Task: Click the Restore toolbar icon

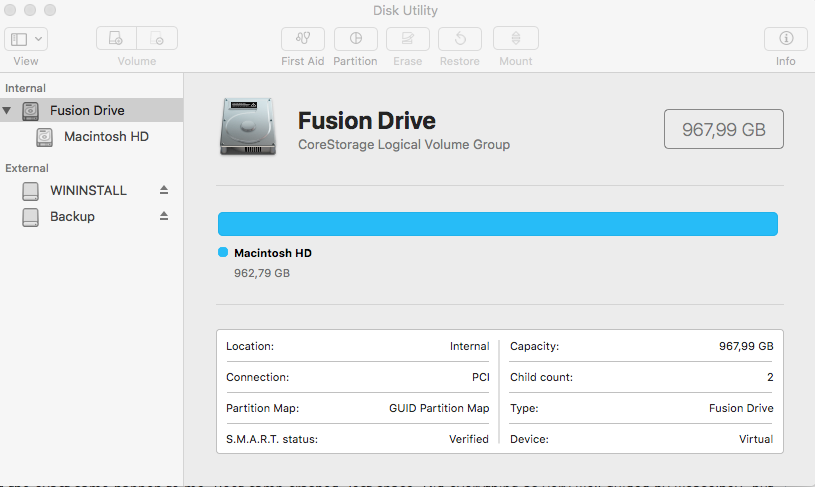Action: (459, 38)
